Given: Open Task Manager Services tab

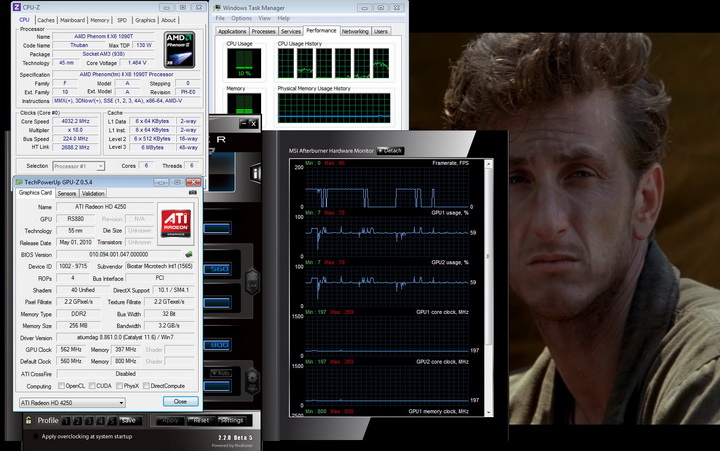Looking at the screenshot, I should tap(291, 31).
